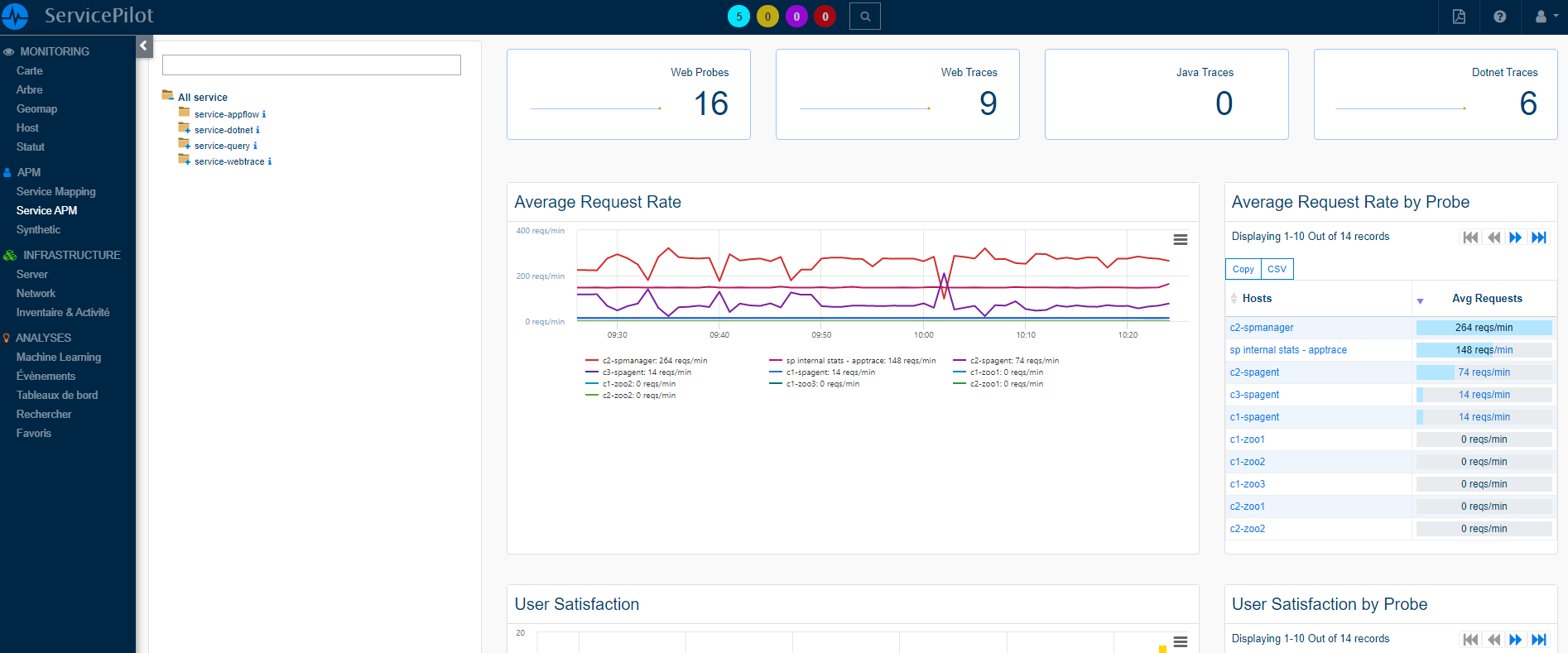Go to last page of request rate records
This screenshot has width=1568, height=653.
[1539, 238]
